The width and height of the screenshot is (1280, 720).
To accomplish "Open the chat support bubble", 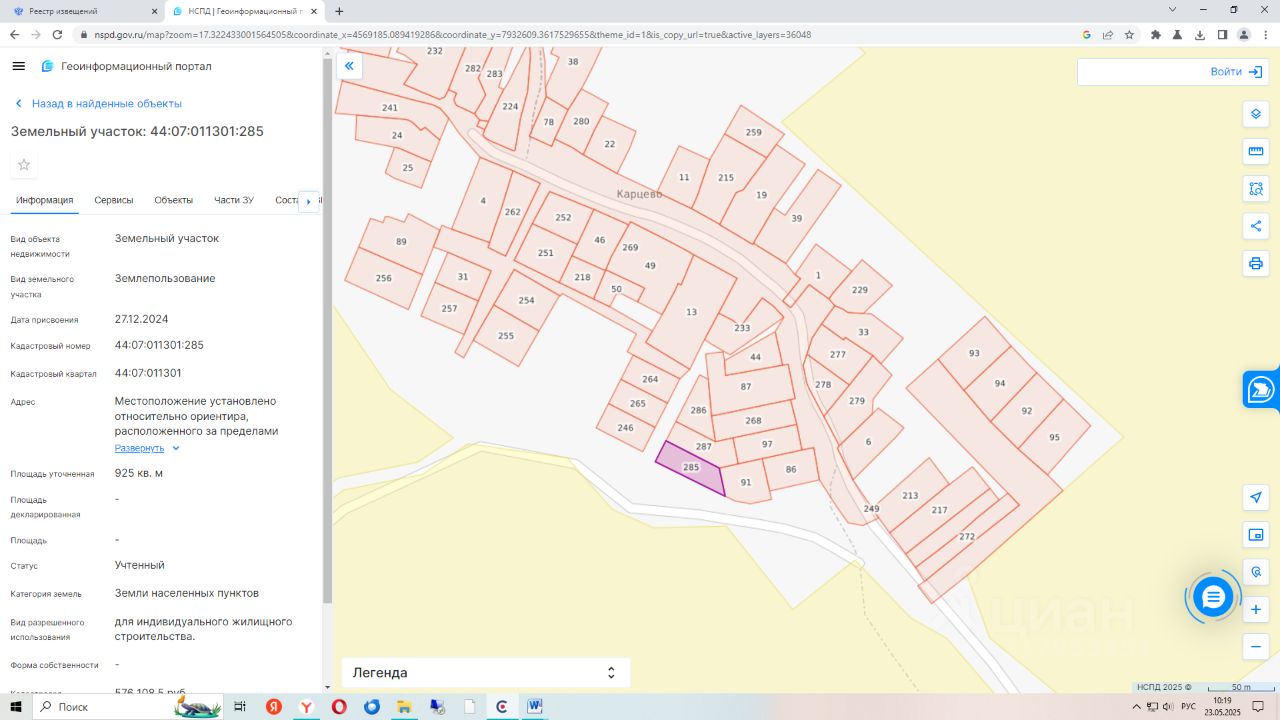I will coord(1213,597).
